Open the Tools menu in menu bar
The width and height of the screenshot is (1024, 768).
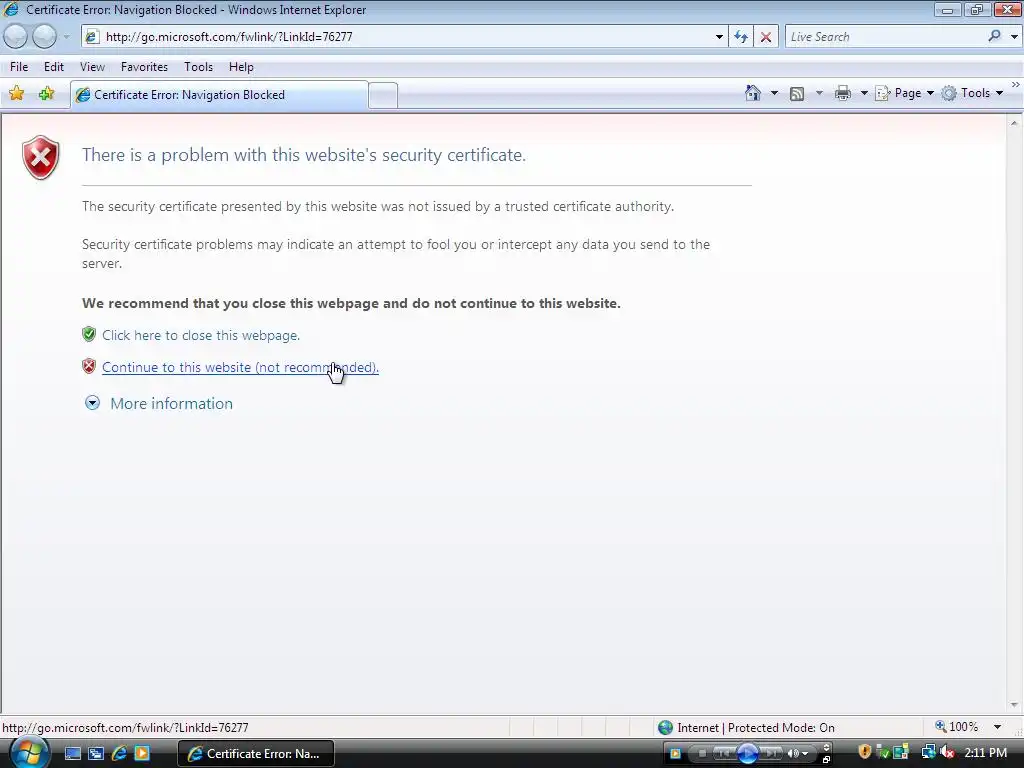(x=199, y=67)
